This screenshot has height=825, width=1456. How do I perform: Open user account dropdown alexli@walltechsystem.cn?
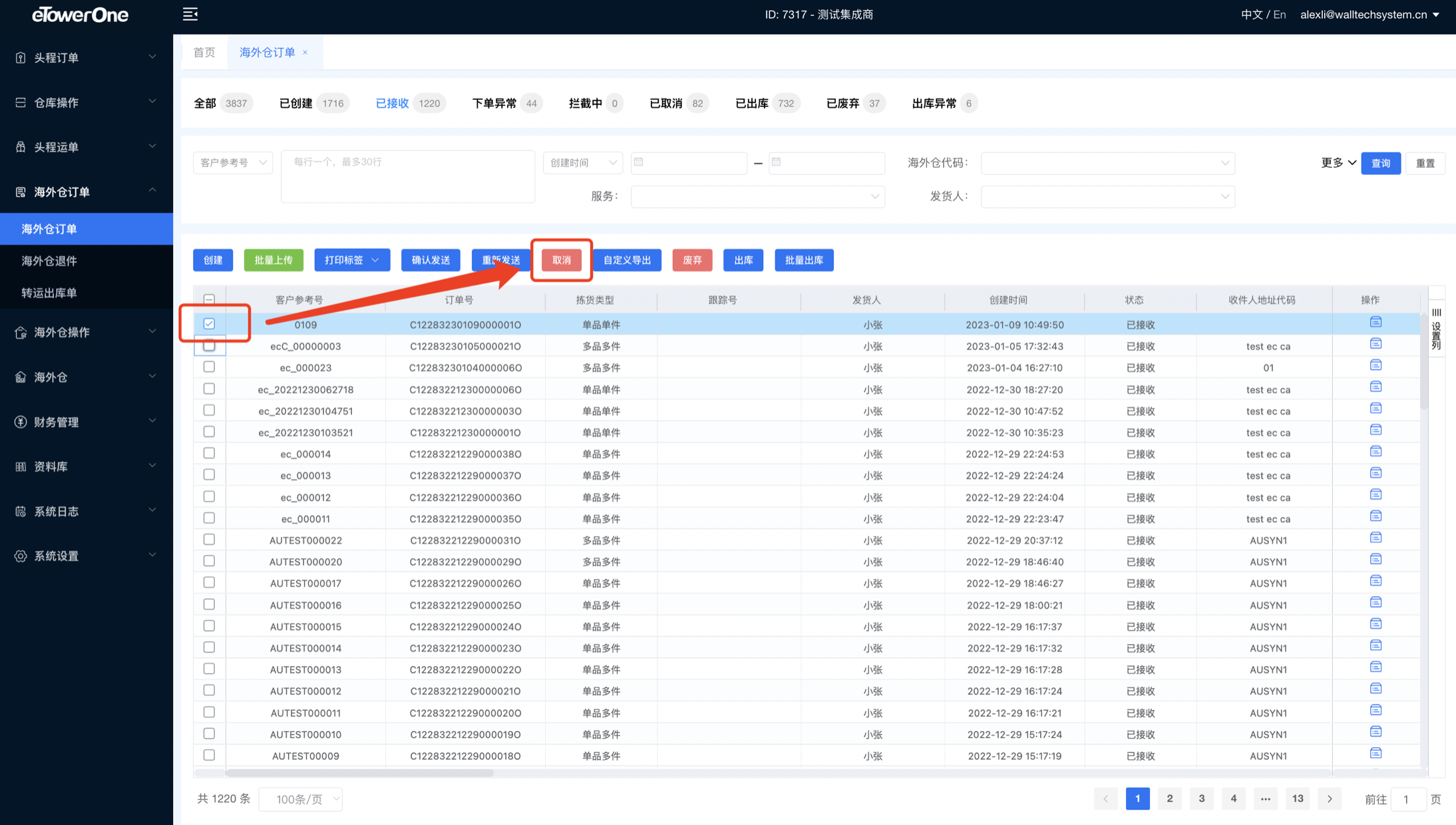tap(1369, 15)
